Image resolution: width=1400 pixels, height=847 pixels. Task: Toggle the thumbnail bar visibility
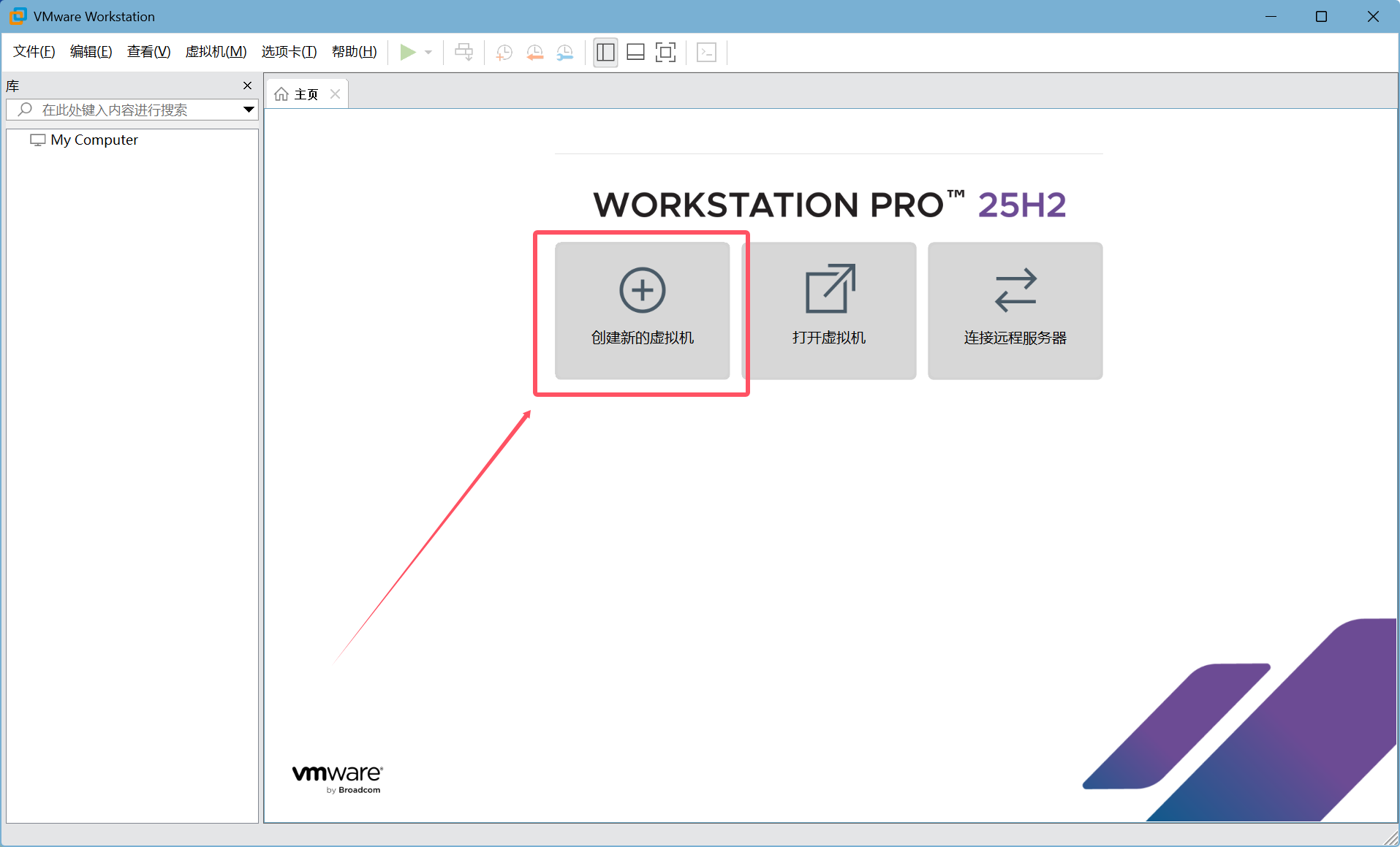tap(635, 52)
